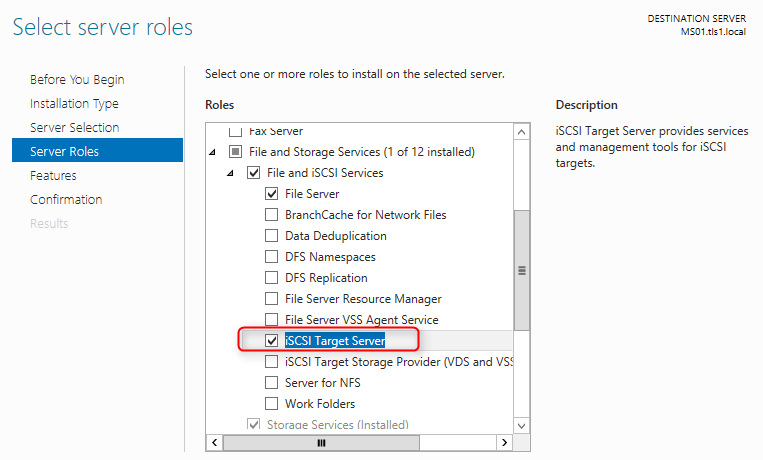This screenshot has height=460, width=763.
Task: Return to Server Selection step
Action: click(74, 128)
